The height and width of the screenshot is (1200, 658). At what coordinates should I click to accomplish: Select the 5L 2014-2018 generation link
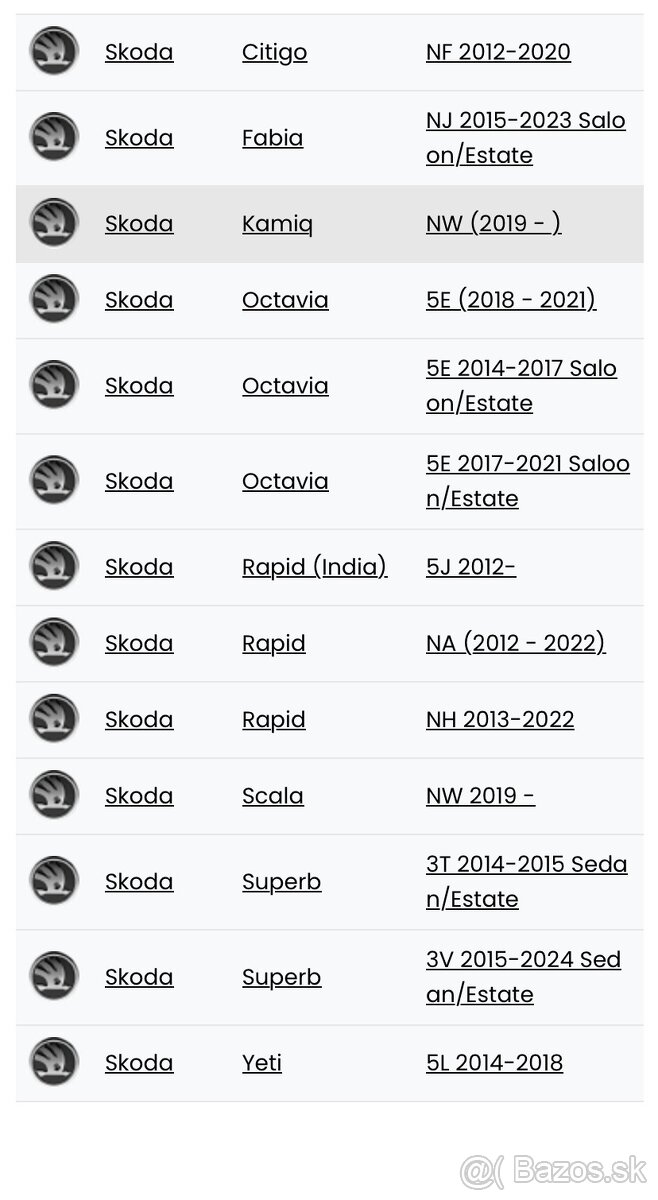click(x=494, y=1063)
